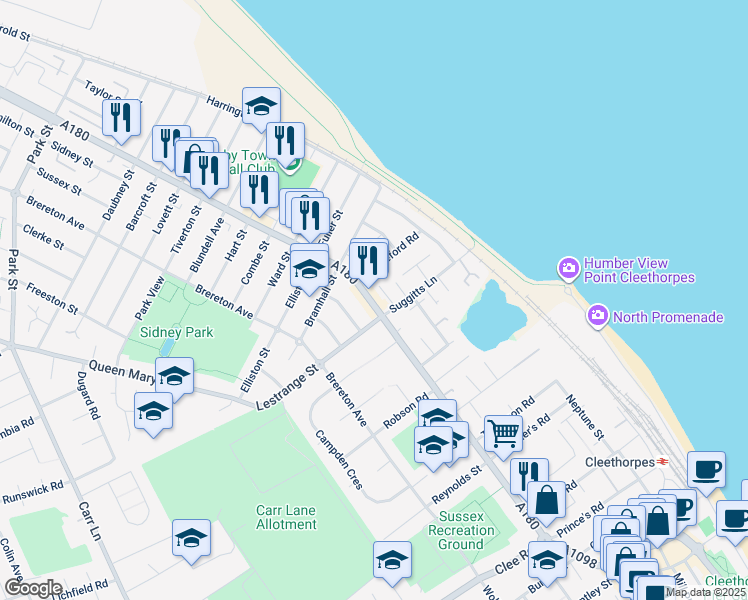Screen dimensions: 748x600
Task: Select the Carr Ln road label
Action: point(90,521)
